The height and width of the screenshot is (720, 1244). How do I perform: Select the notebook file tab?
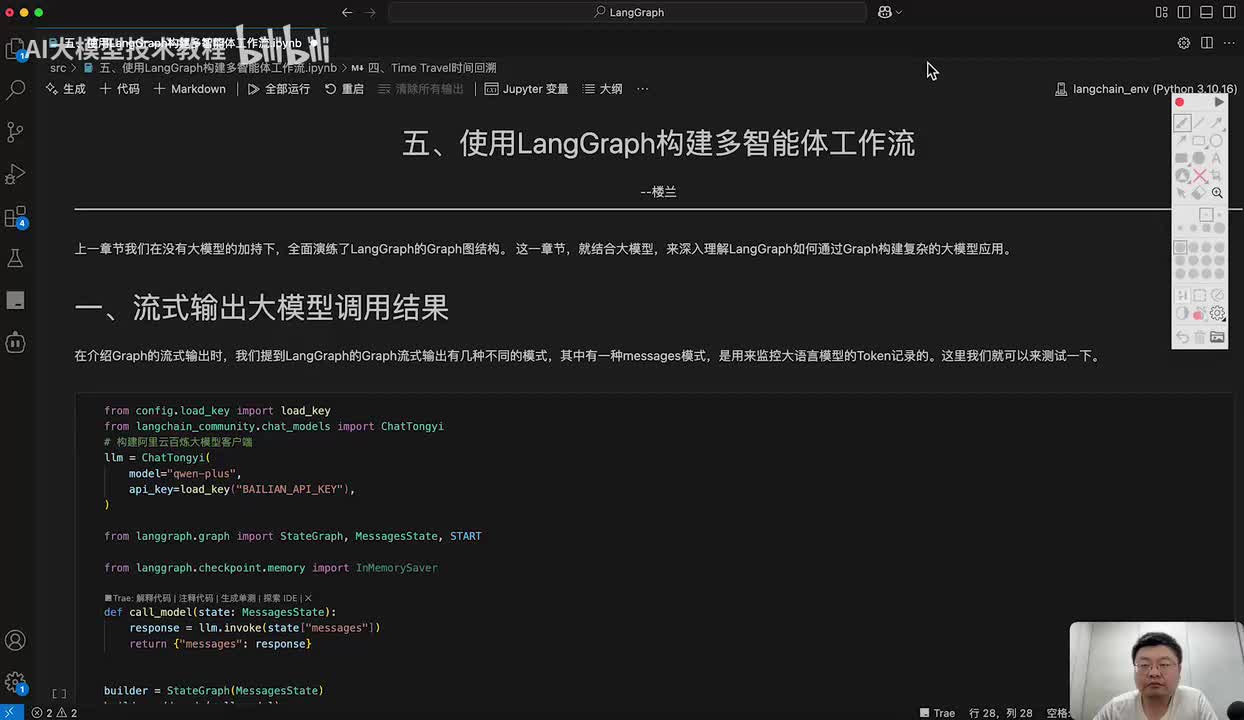(185, 44)
